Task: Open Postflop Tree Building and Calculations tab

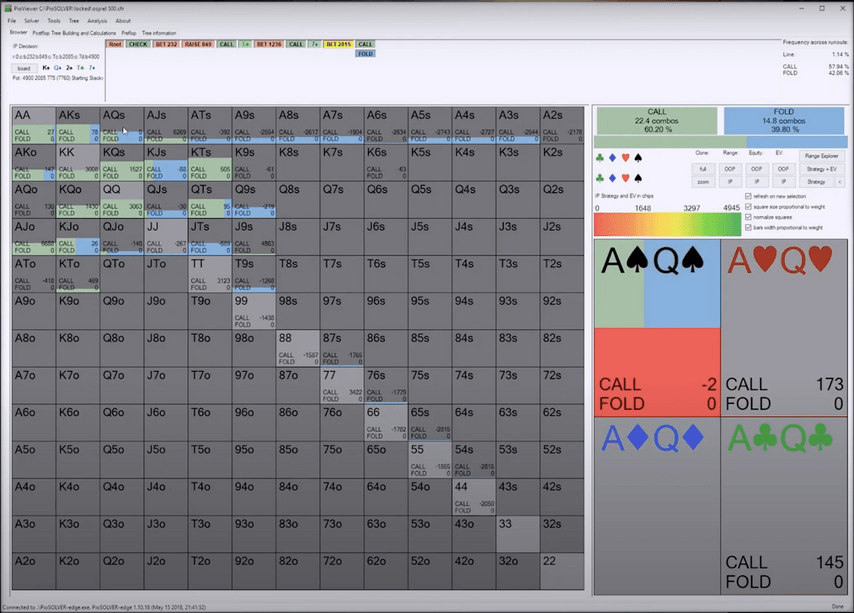Action: pos(74,33)
